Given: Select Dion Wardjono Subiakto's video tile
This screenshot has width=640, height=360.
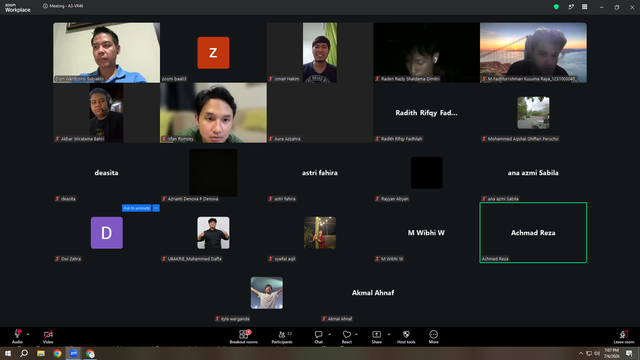Looking at the screenshot, I should click(x=107, y=53).
